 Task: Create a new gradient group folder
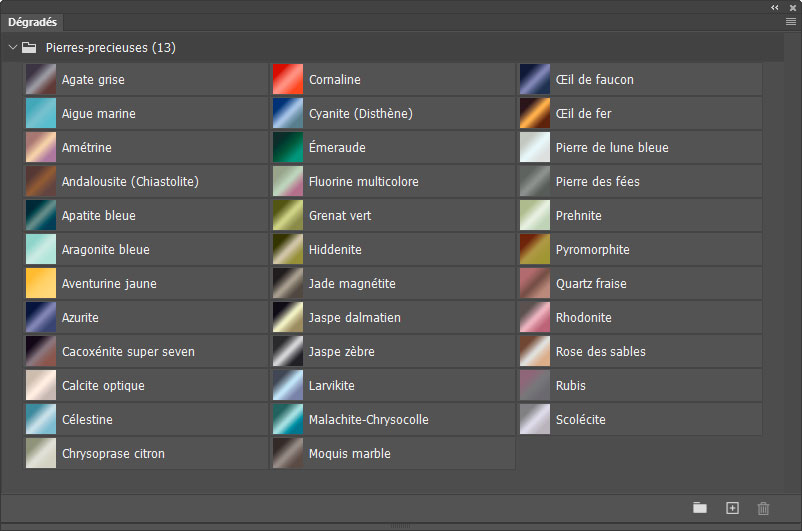tap(700, 508)
